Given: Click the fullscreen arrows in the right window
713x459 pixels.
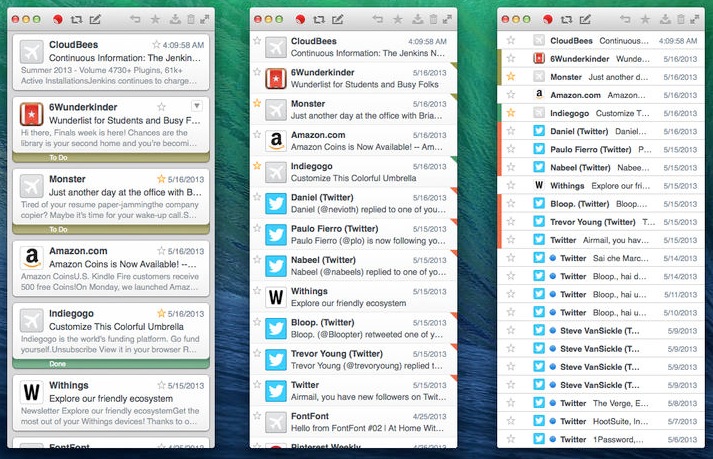Looking at the screenshot, I should pyautogui.click(x=695, y=19).
